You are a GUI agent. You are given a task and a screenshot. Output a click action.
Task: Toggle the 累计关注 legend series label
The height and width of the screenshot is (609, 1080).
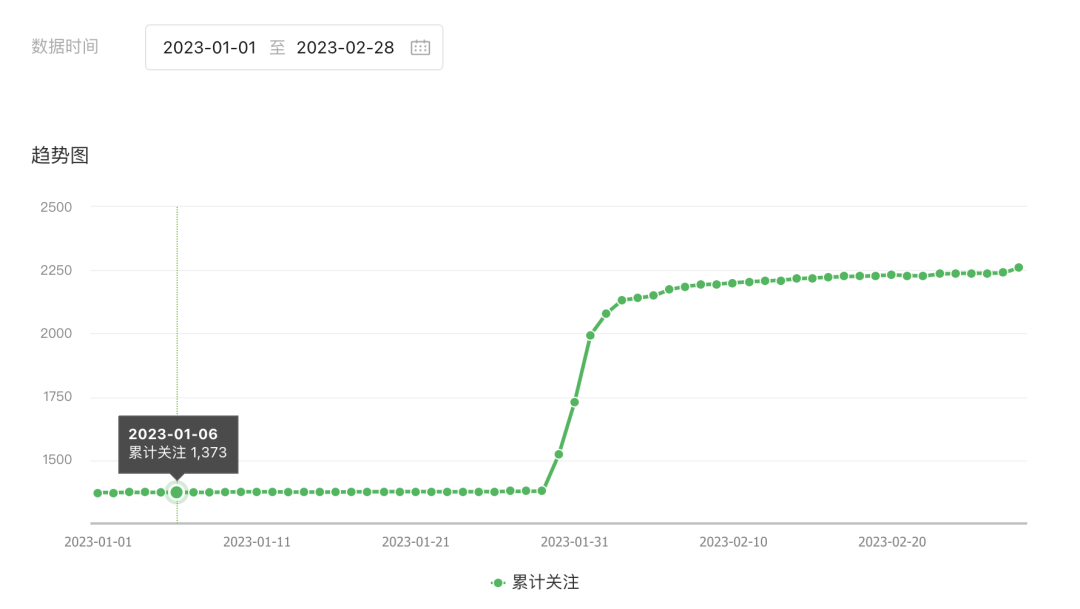point(545,582)
